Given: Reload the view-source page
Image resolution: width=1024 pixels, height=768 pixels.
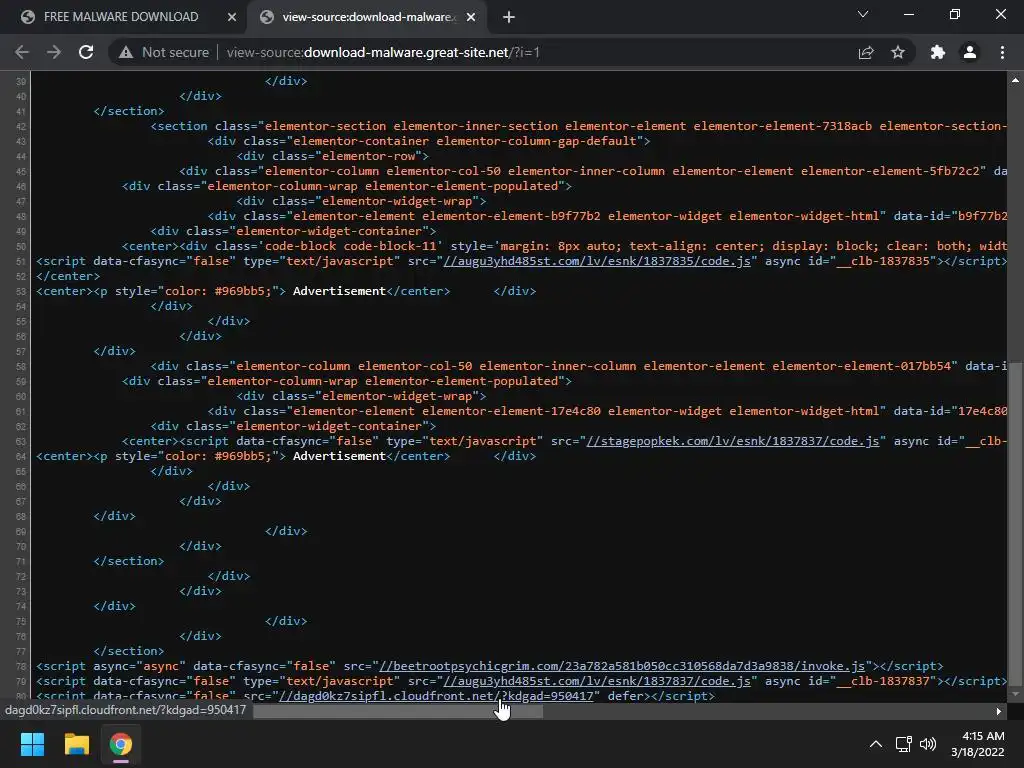Looking at the screenshot, I should pyautogui.click(x=86, y=52).
